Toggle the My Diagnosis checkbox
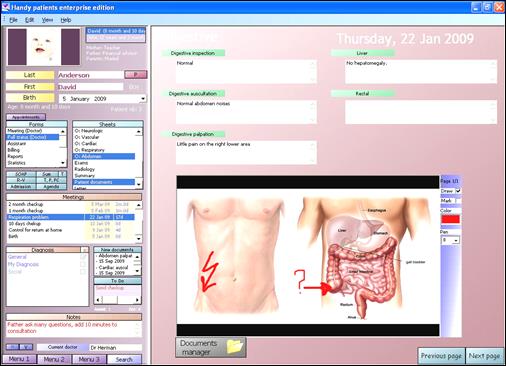This screenshot has height=366, width=506. [83, 264]
